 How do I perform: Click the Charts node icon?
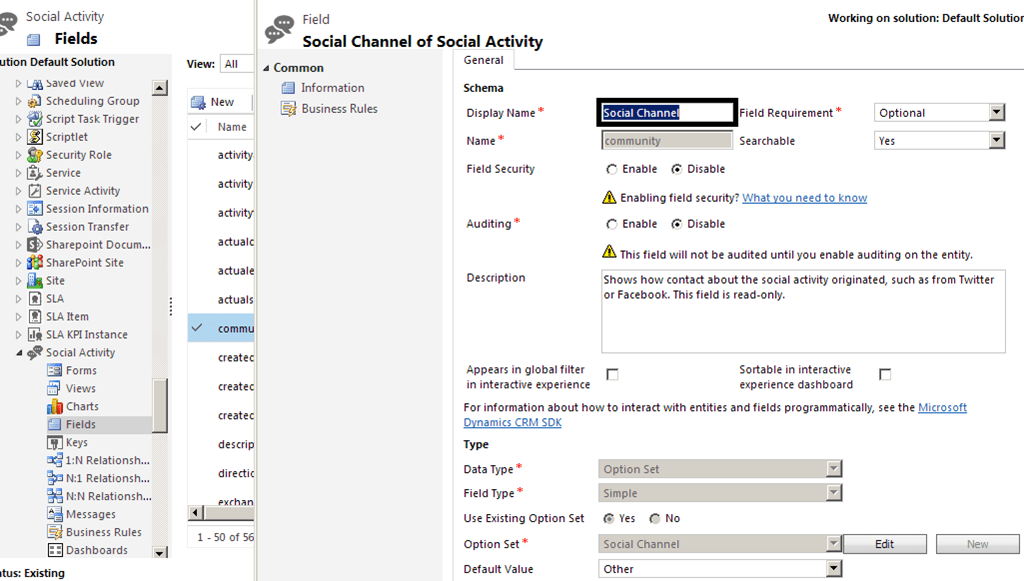coord(55,406)
